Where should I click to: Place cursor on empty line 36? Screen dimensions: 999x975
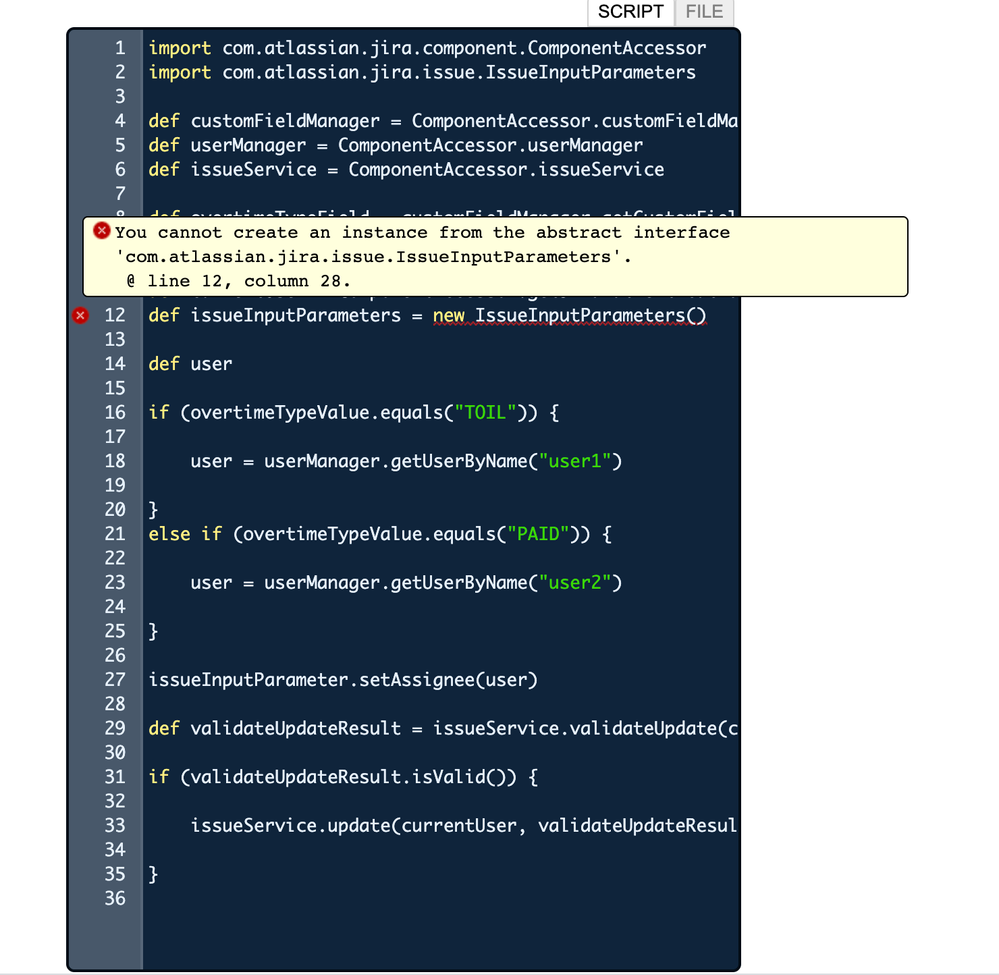(440, 899)
